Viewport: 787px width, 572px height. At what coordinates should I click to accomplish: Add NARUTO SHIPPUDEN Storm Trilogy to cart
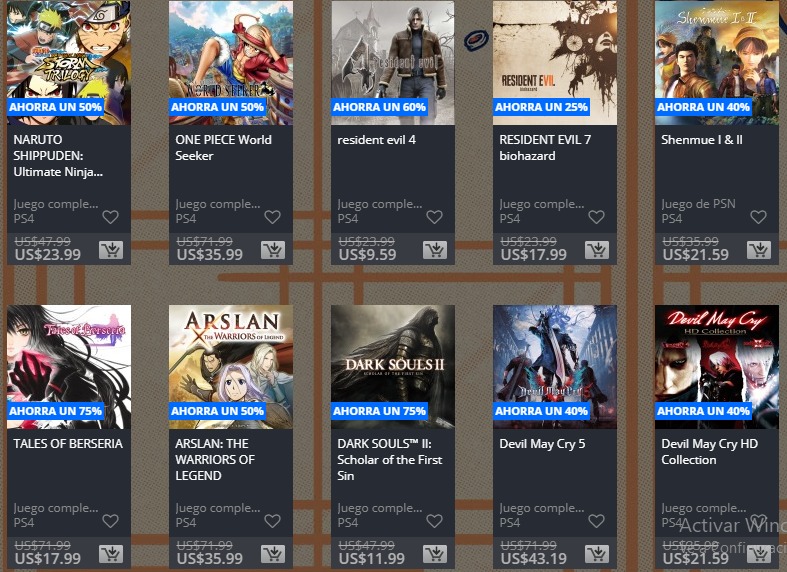(x=110, y=249)
